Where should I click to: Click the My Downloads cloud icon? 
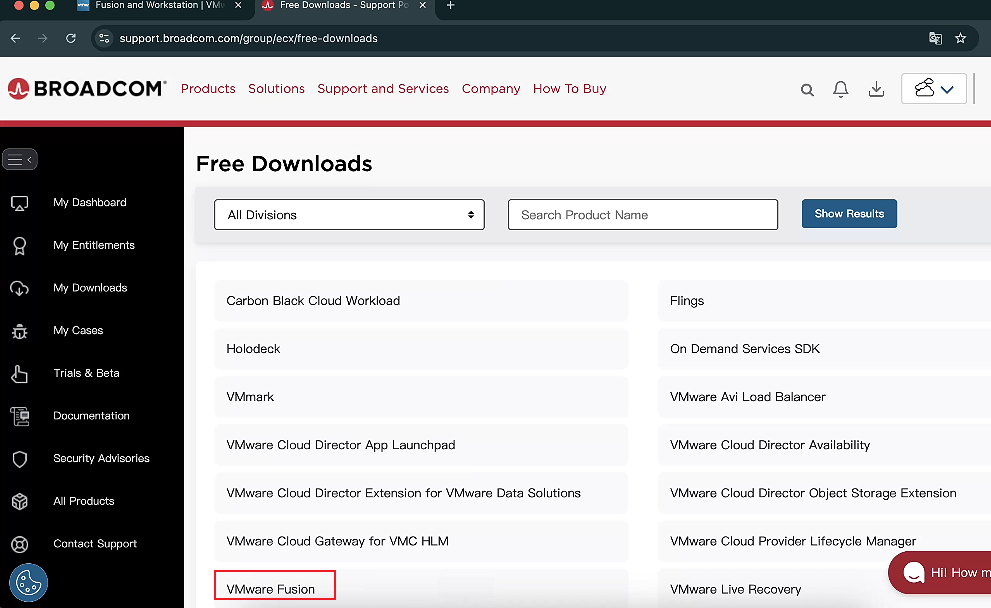click(20, 288)
